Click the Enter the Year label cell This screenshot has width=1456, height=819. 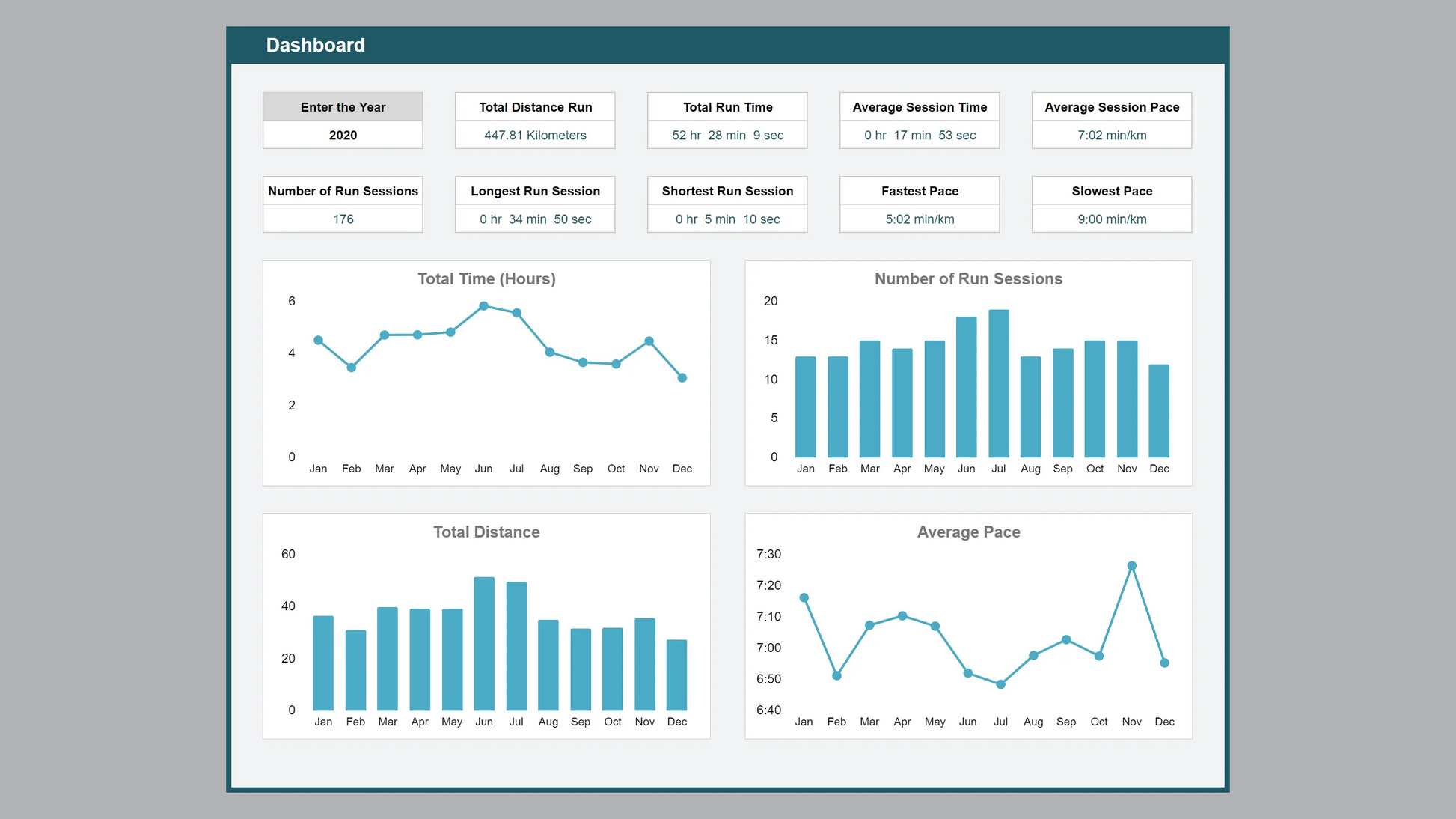pos(343,107)
